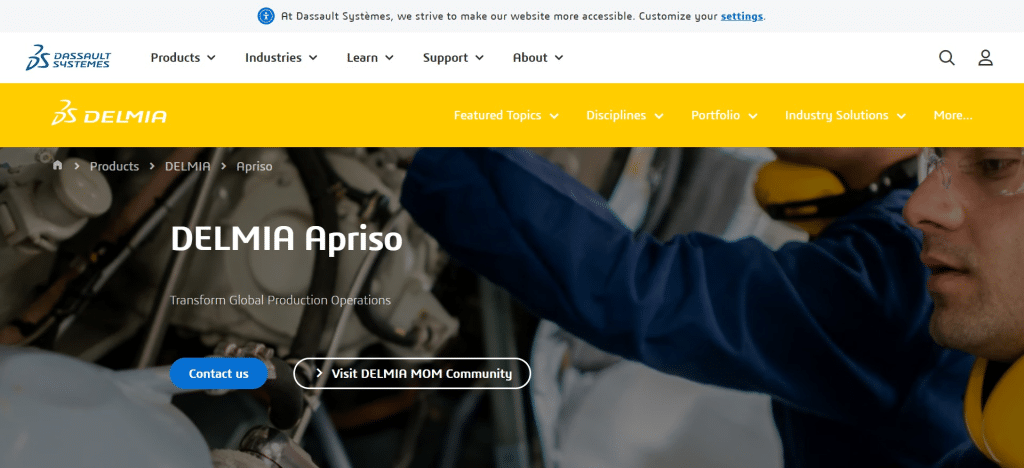This screenshot has width=1024, height=468.
Task: Click Products in the breadcrumb
Action: click(x=114, y=166)
